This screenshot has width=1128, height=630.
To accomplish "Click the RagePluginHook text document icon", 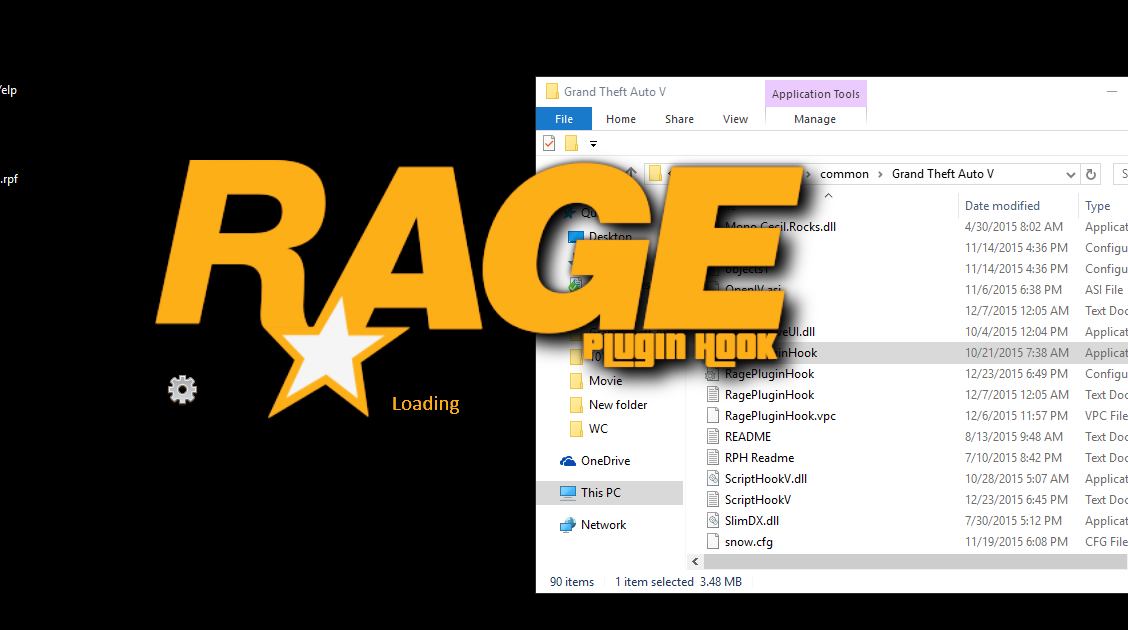I will click(x=712, y=395).
